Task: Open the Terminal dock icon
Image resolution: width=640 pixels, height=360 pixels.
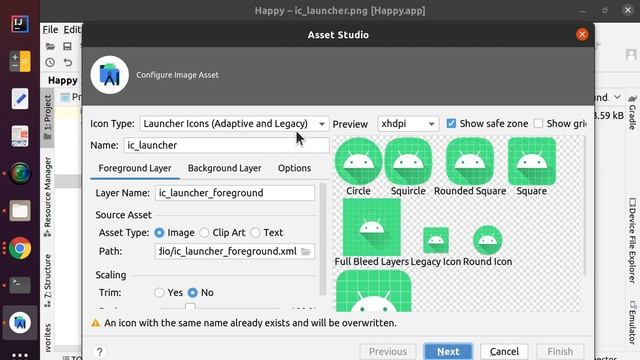Action: click(20, 285)
